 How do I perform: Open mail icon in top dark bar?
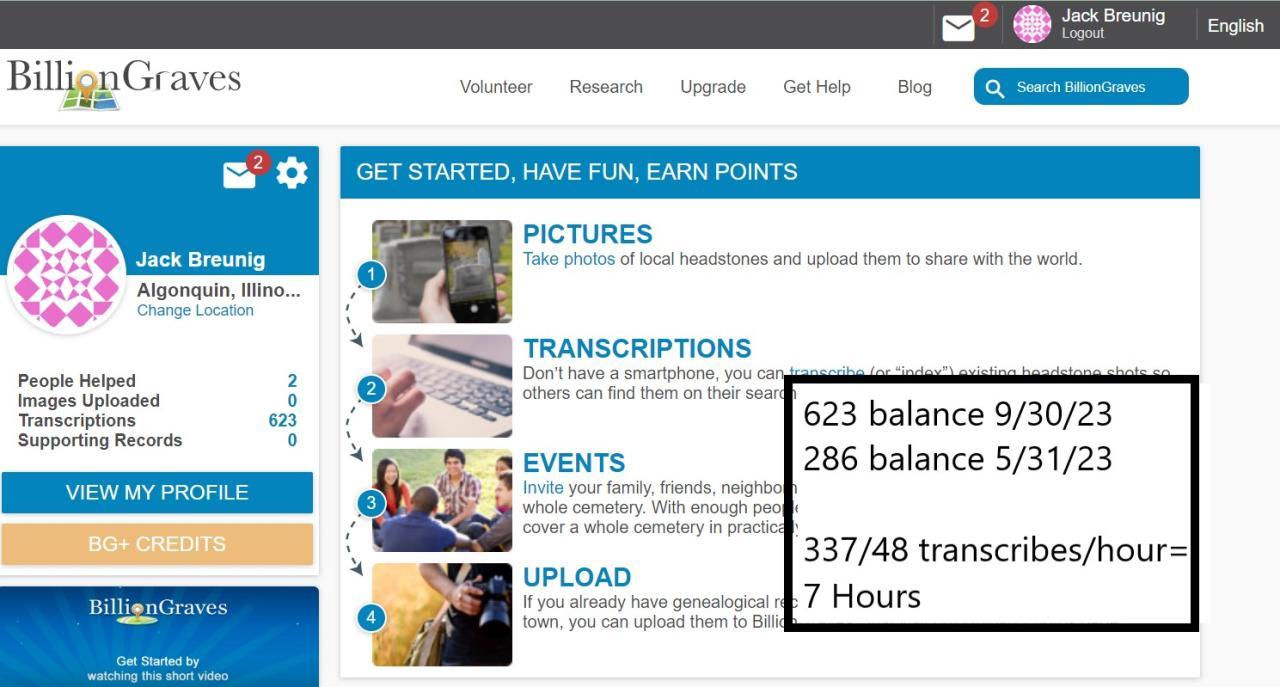pos(958,28)
